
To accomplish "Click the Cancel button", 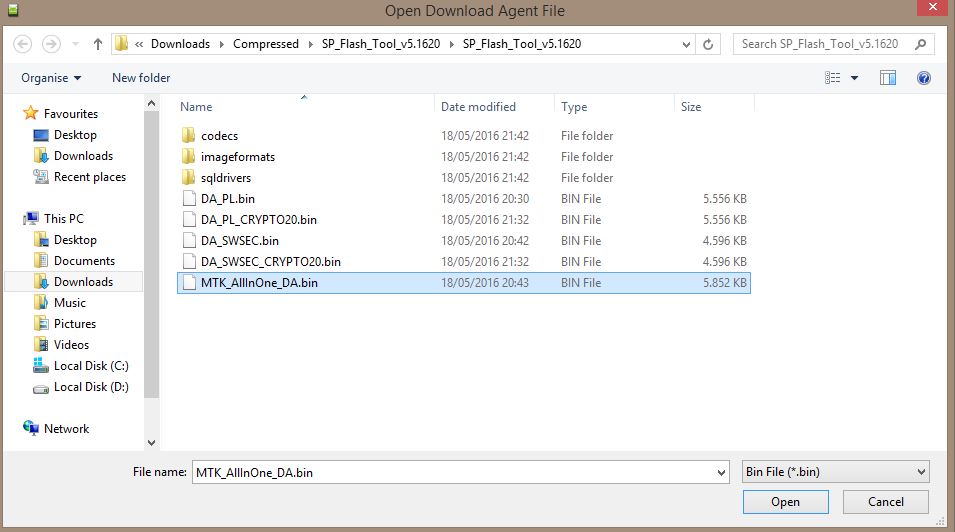I will point(886,502).
